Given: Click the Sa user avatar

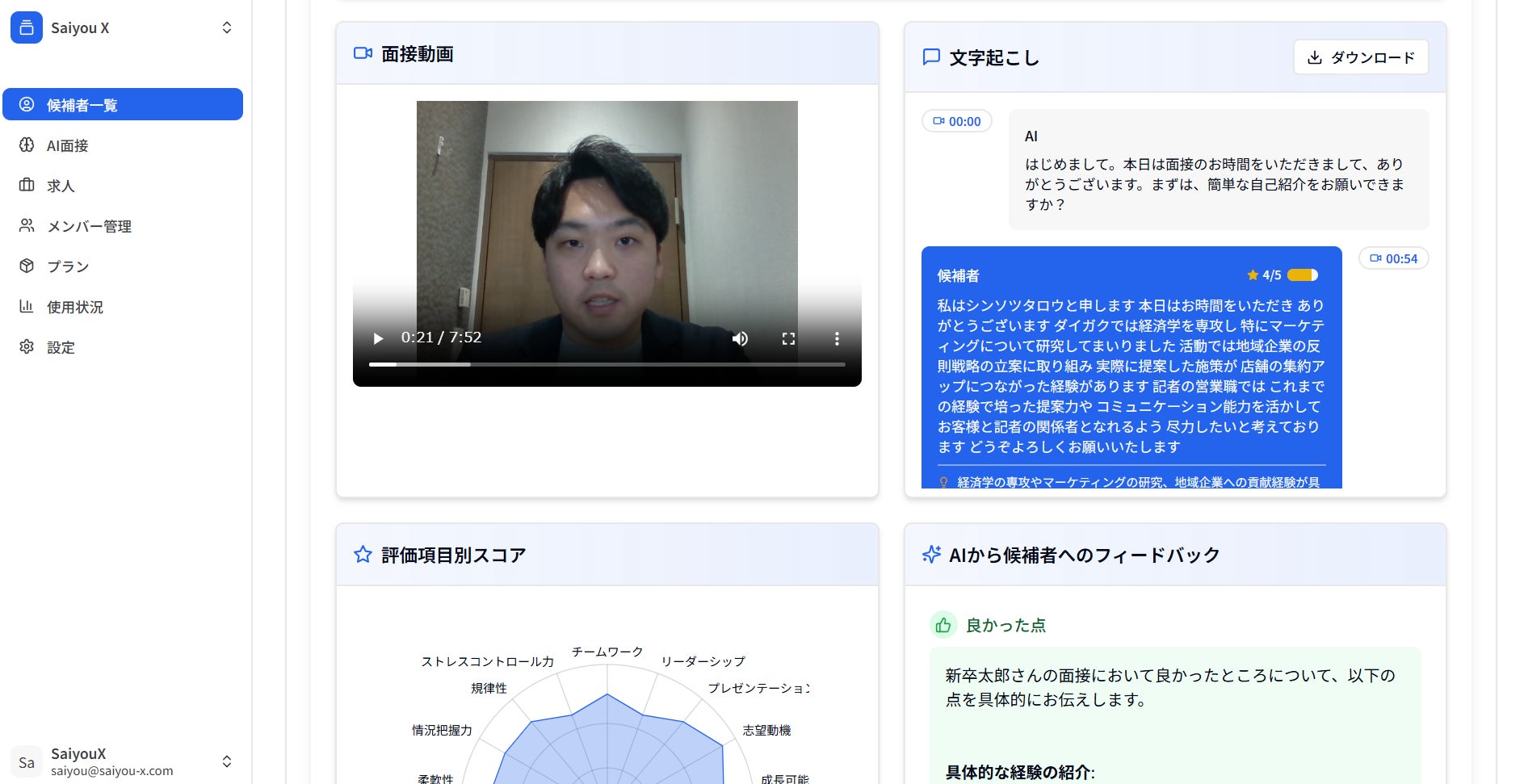Looking at the screenshot, I should point(27,762).
